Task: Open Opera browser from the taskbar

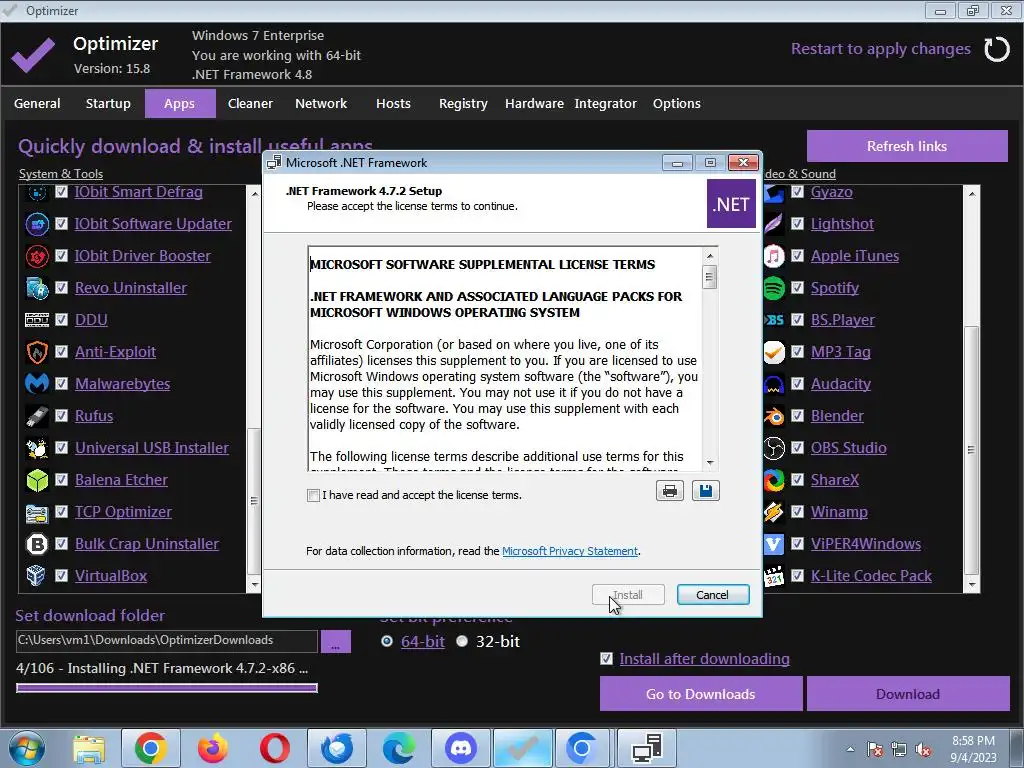Action: [275, 748]
